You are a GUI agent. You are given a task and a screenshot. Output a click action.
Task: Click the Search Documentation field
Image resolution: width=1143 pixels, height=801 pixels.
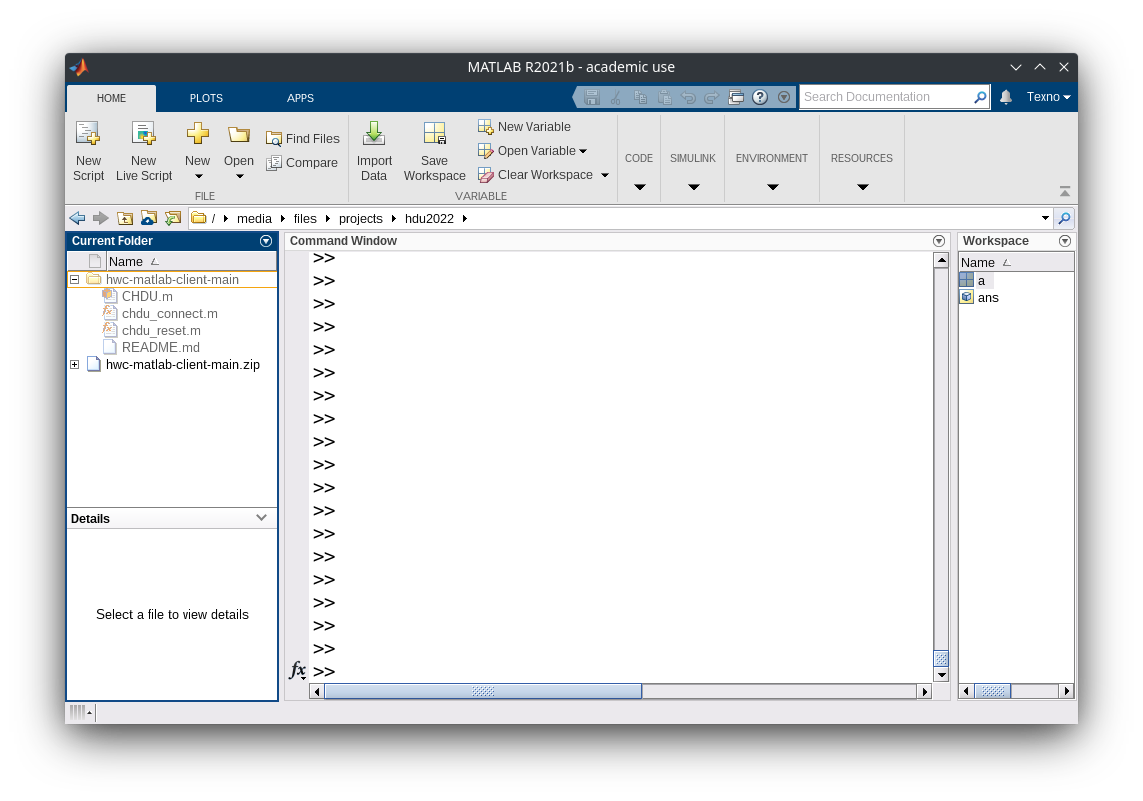(884, 97)
